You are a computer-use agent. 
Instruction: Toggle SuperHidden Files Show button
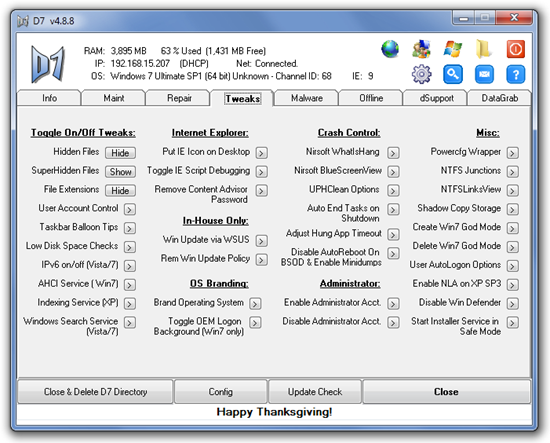[x=120, y=172]
